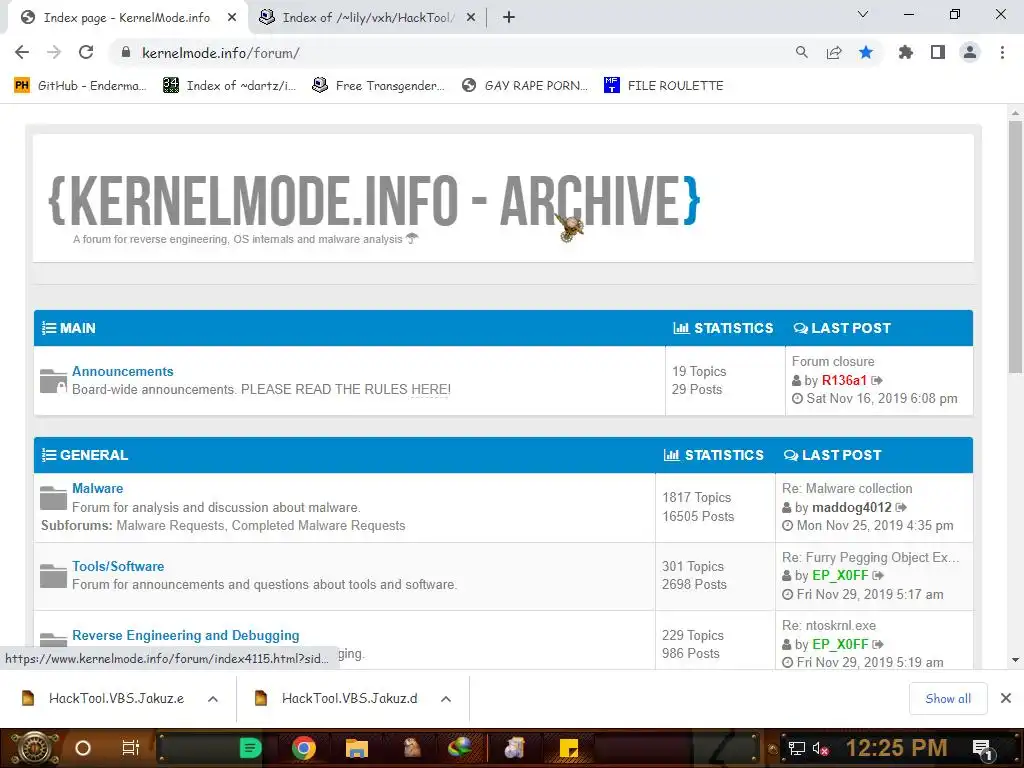
Task: Open the tab search chevron
Action: pos(863,14)
